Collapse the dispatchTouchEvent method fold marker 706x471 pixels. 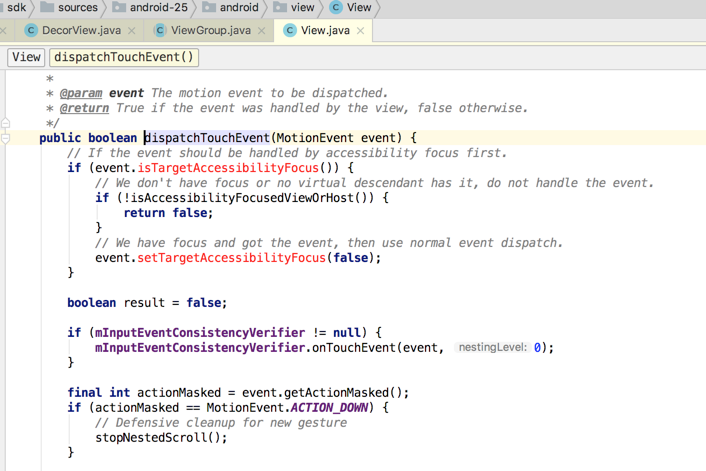click(5, 138)
